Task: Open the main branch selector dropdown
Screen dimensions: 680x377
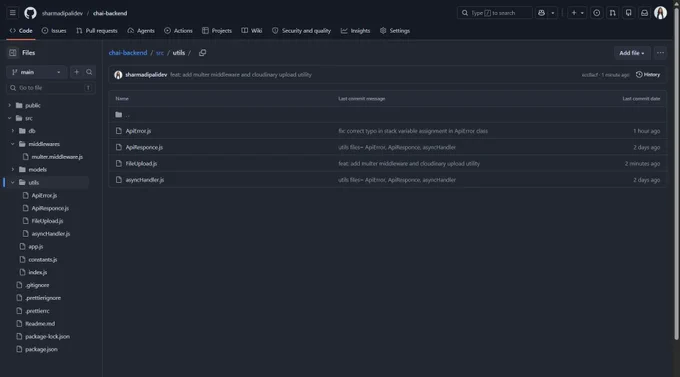Action: click(36, 72)
